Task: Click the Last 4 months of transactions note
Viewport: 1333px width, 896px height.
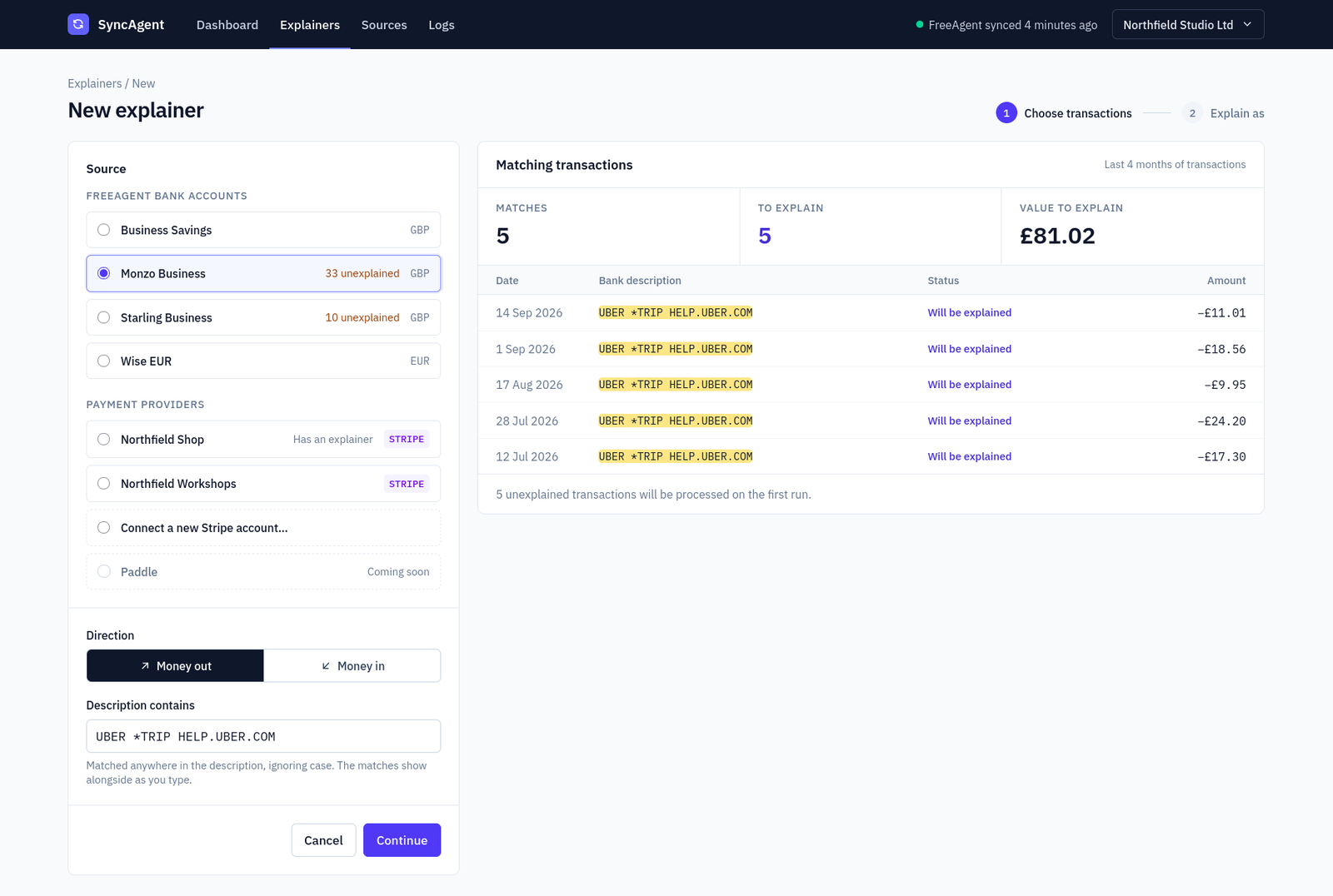Action: [1175, 164]
